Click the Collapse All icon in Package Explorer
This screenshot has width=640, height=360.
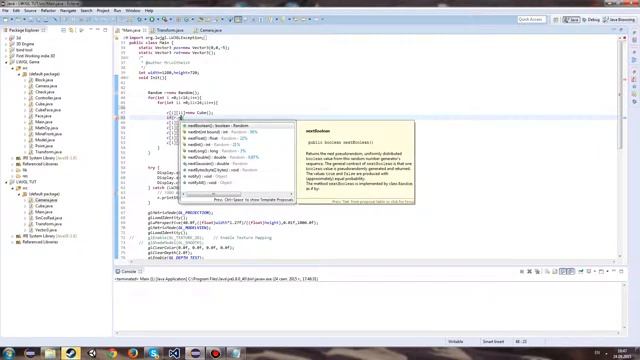(63, 30)
